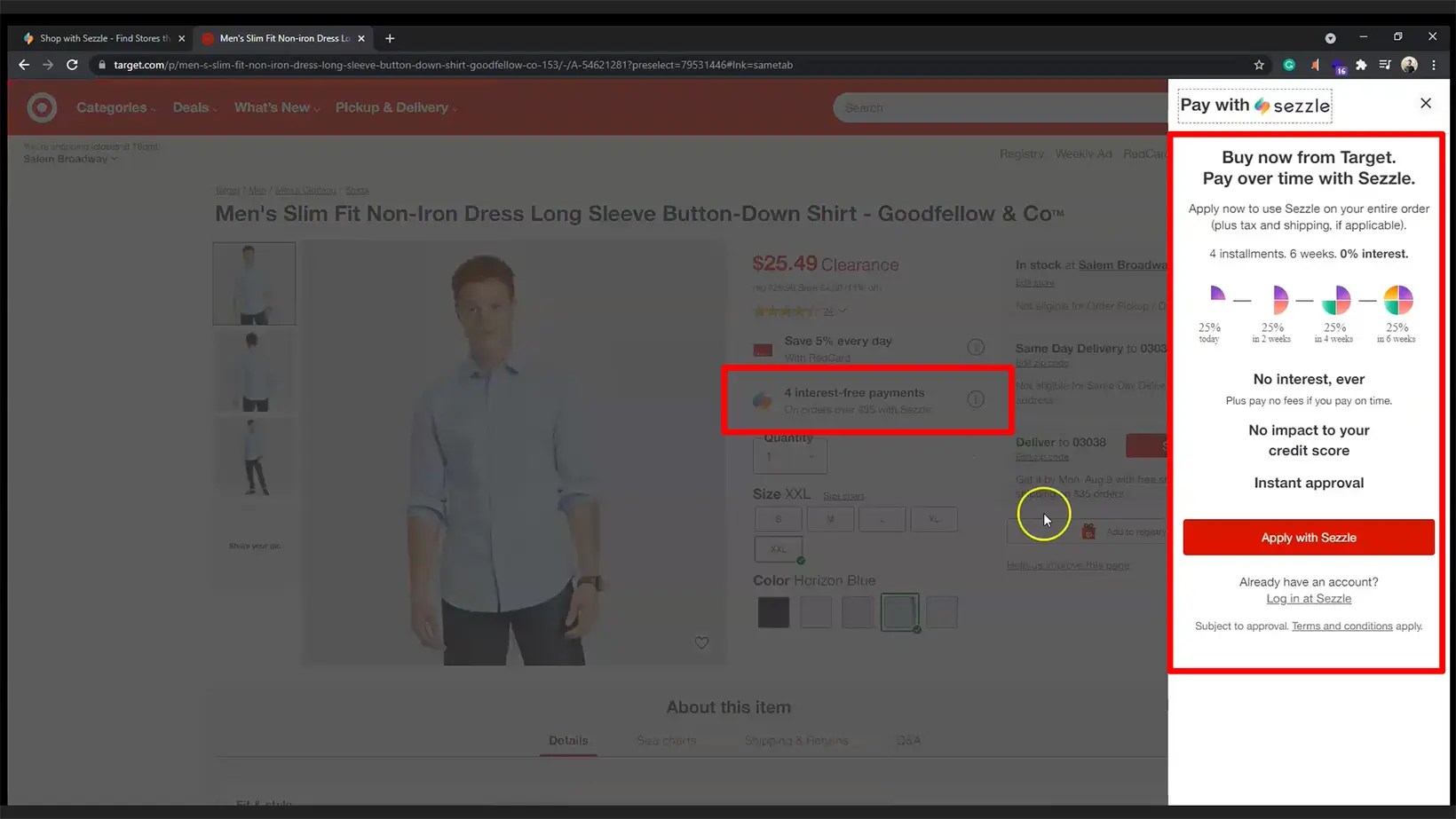Viewport: 1456px width, 819px height.
Task: Reload the Target page
Action: pyautogui.click(x=72, y=65)
